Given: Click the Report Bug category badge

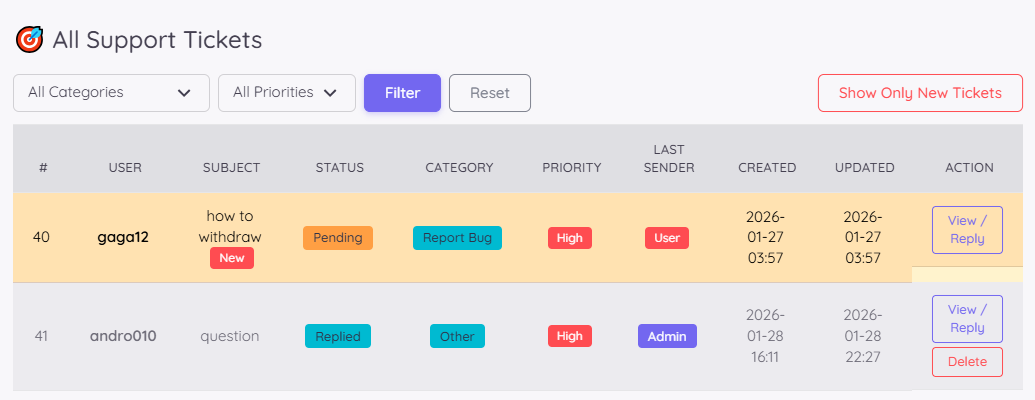Looking at the screenshot, I should pyautogui.click(x=457, y=238).
